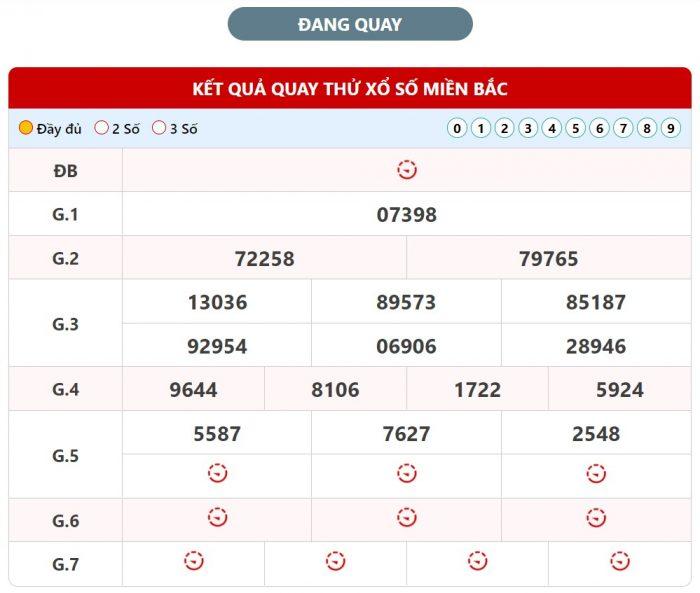Screen dimensions: 700x593
Task: Select the Đầy đủ radio option
Action: coord(26,128)
